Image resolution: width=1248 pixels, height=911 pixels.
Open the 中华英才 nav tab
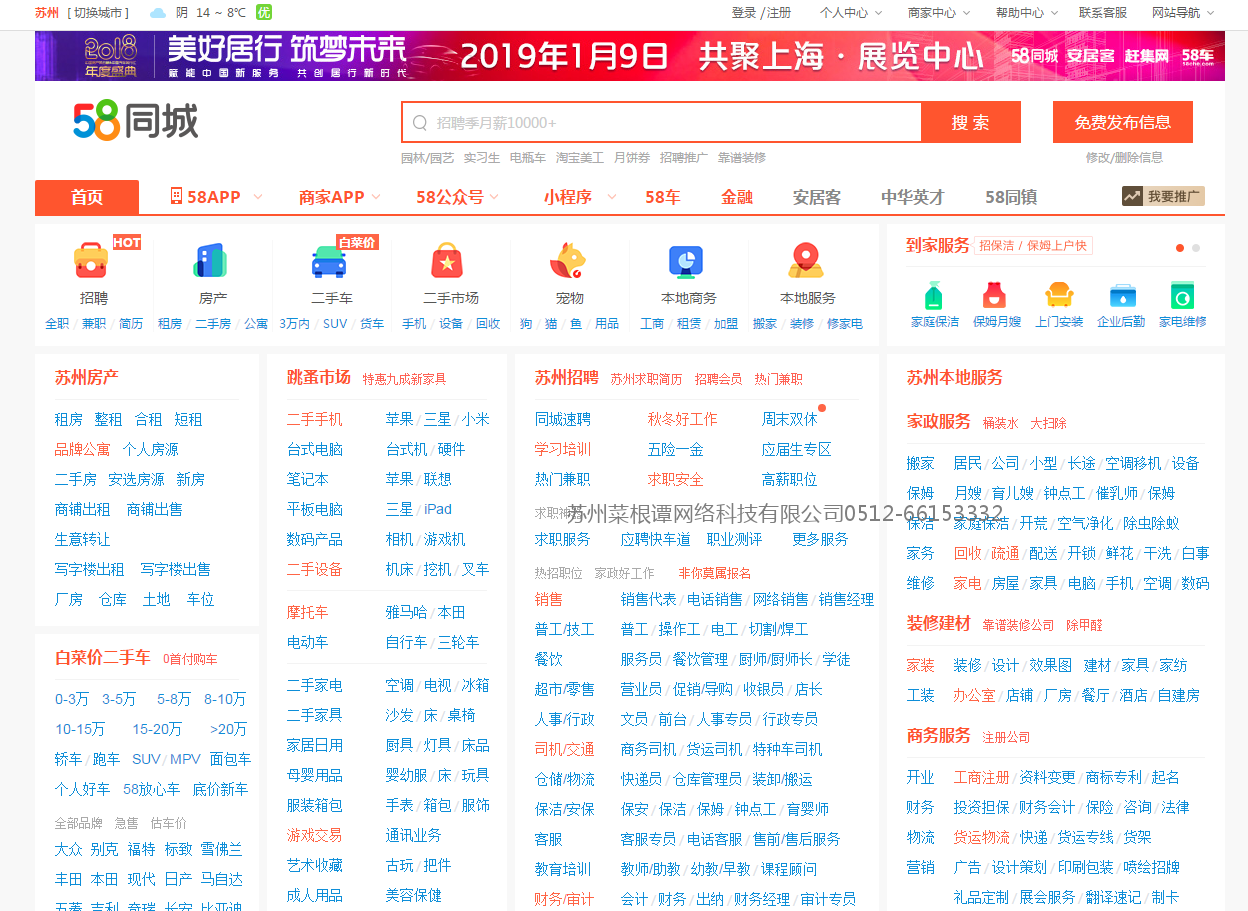point(912,197)
